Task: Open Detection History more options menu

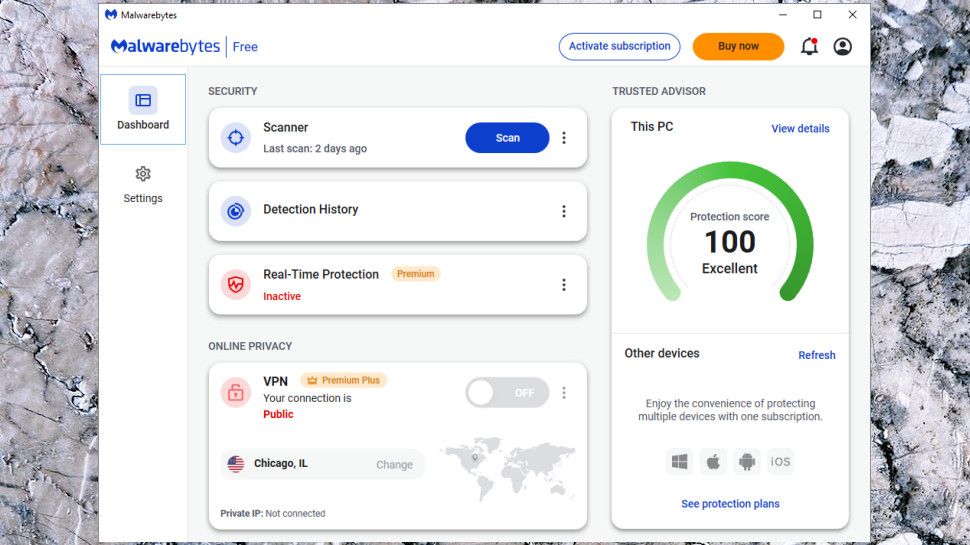Action: click(564, 211)
